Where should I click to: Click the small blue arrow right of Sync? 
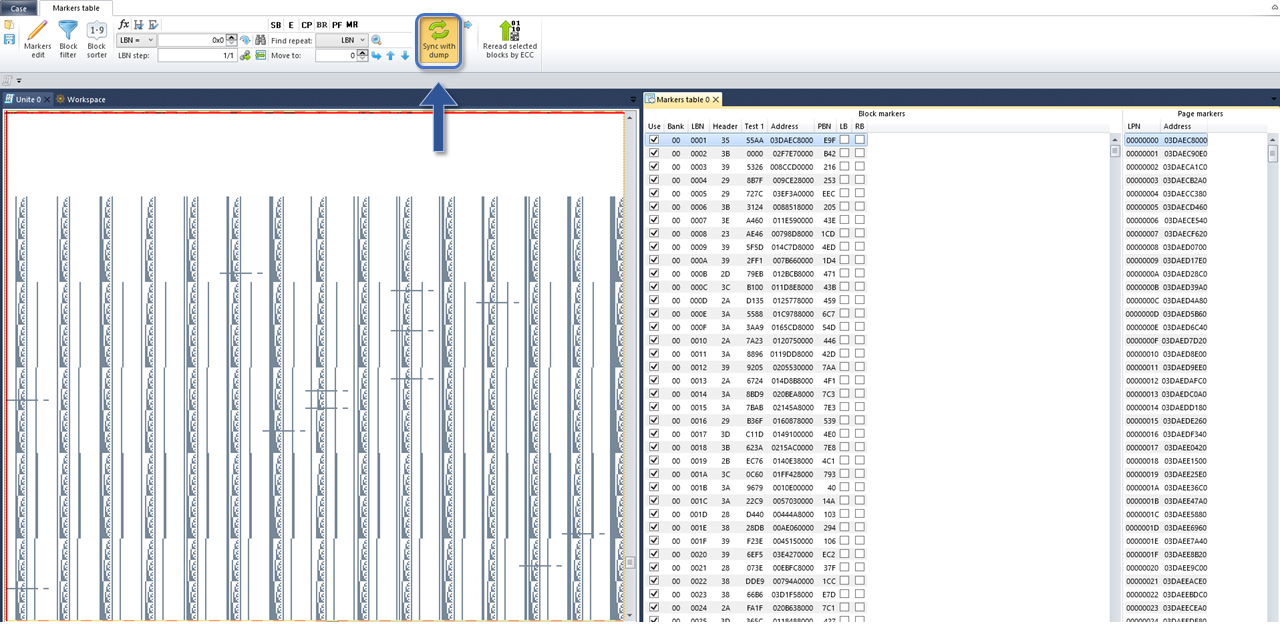click(x=468, y=23)
